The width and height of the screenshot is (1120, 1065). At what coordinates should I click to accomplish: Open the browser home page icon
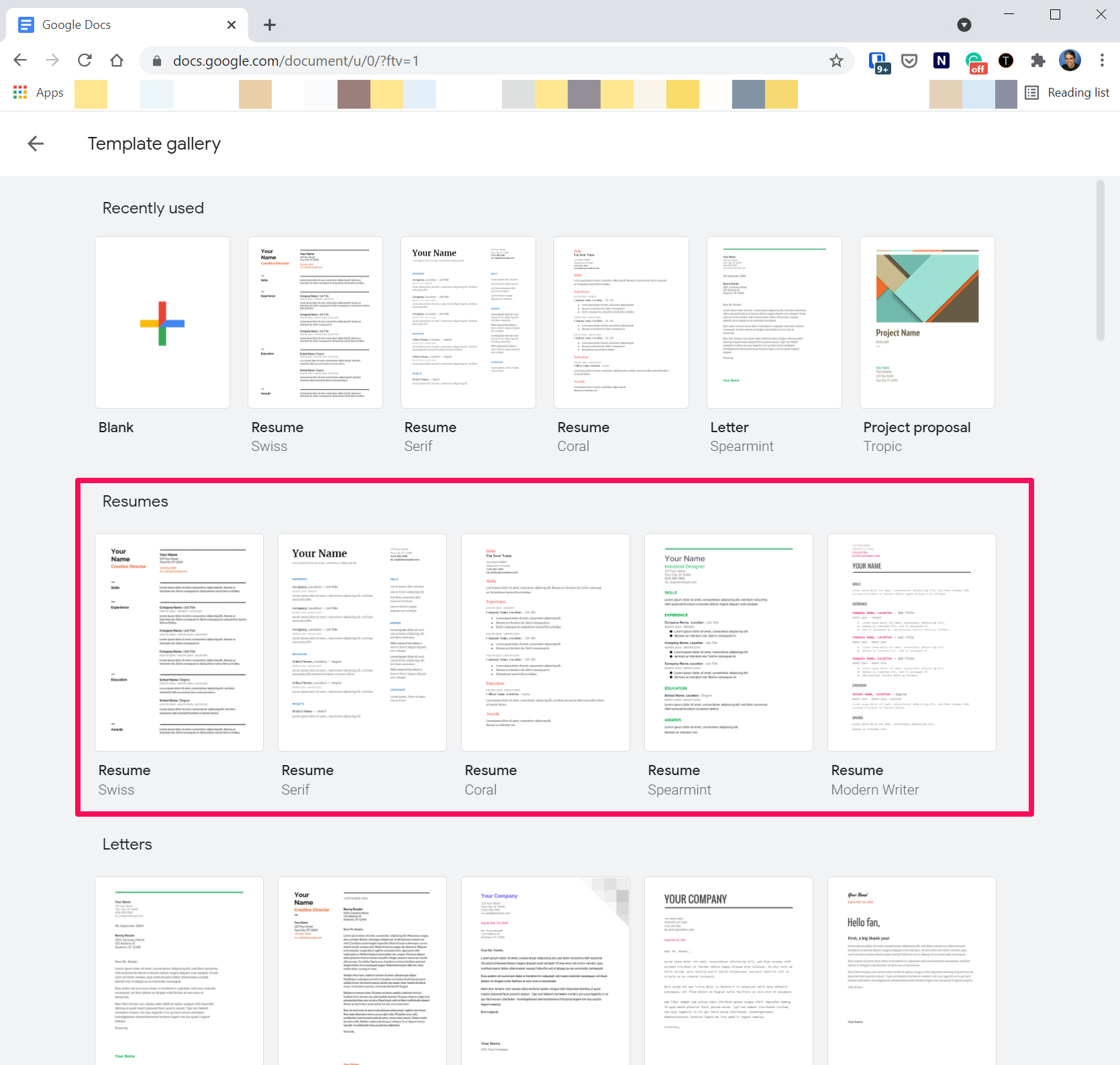pyautogui.click(x=117, y=60)
